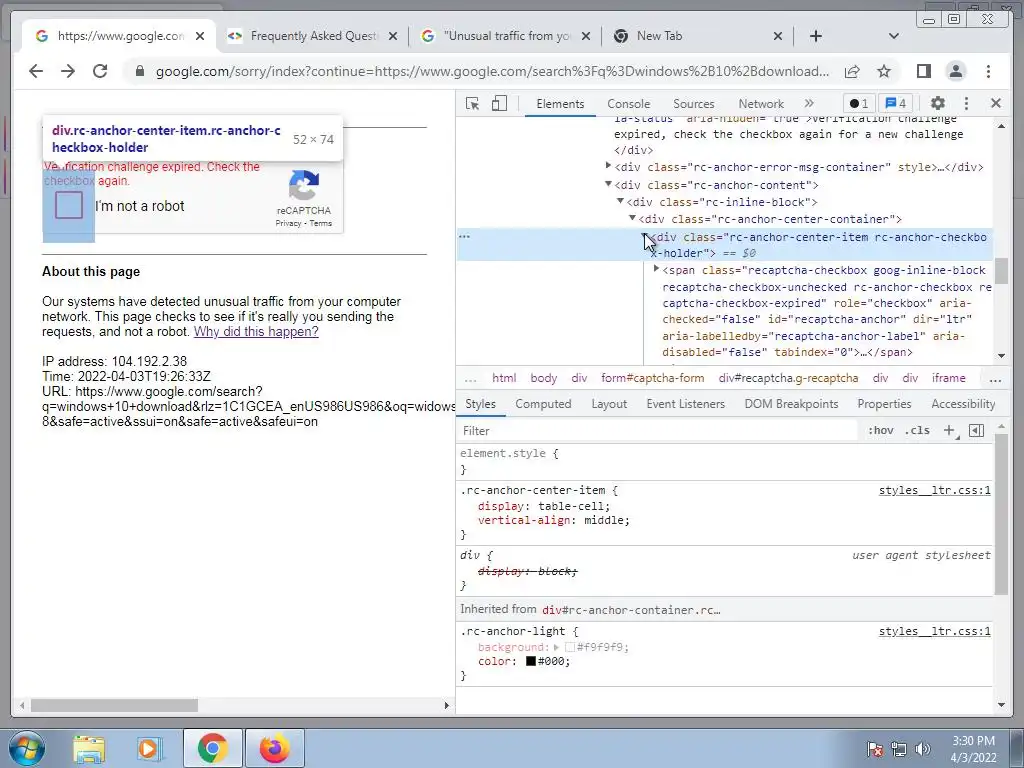Toggle the :hov element state button

880,430
